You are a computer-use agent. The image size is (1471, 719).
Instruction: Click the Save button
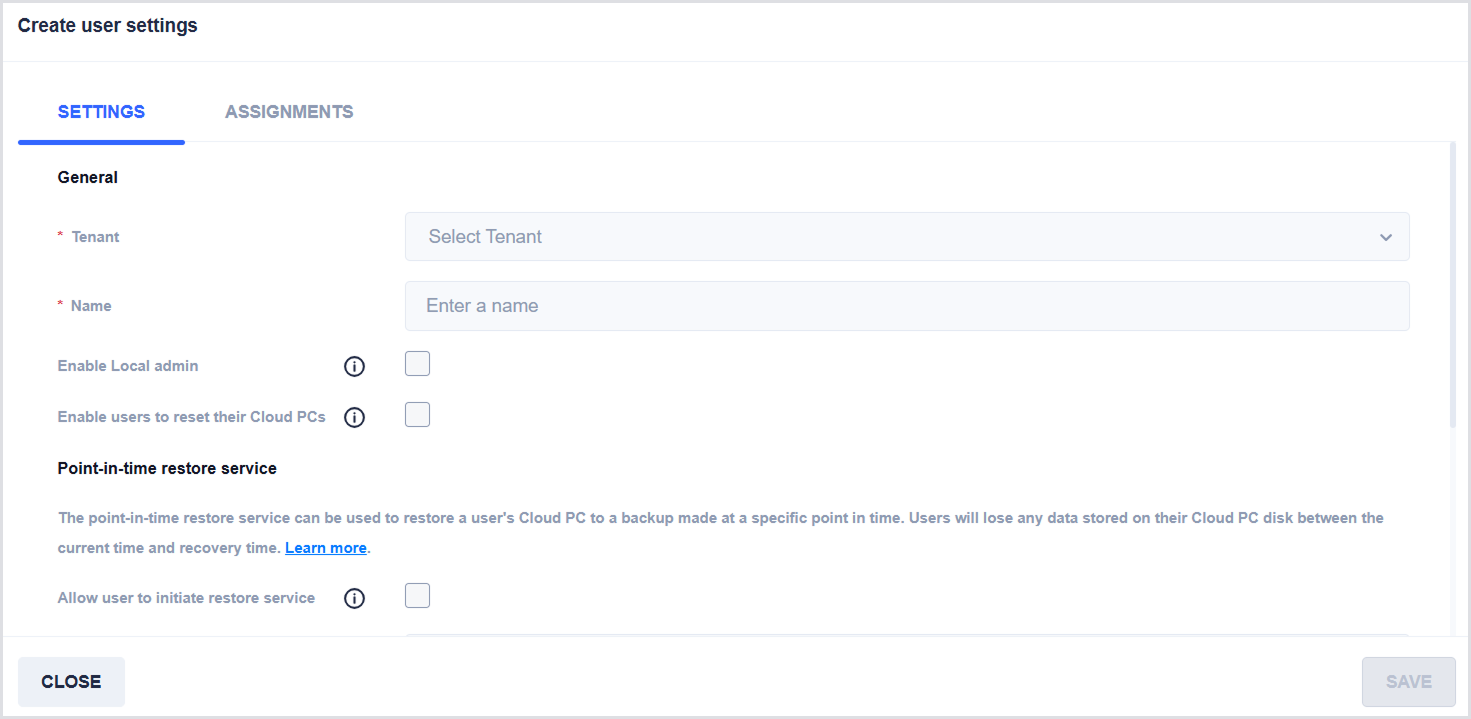1408,682
